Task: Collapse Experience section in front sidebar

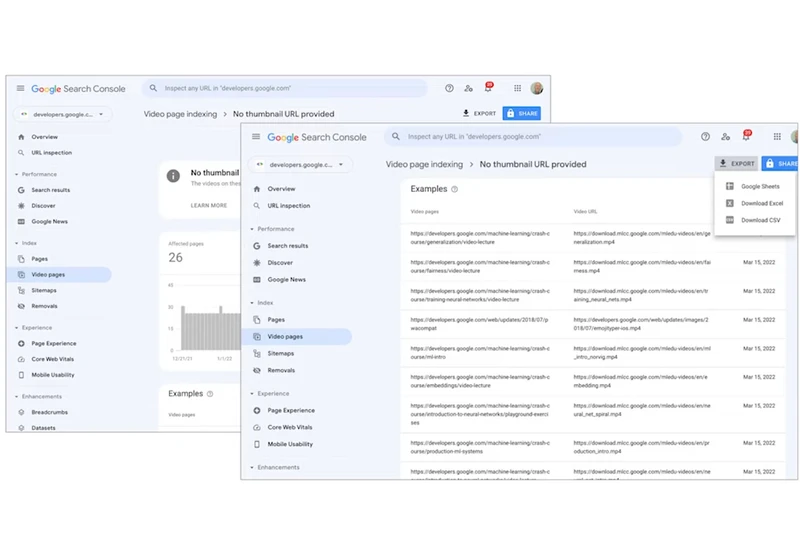Action: point(252,394)
